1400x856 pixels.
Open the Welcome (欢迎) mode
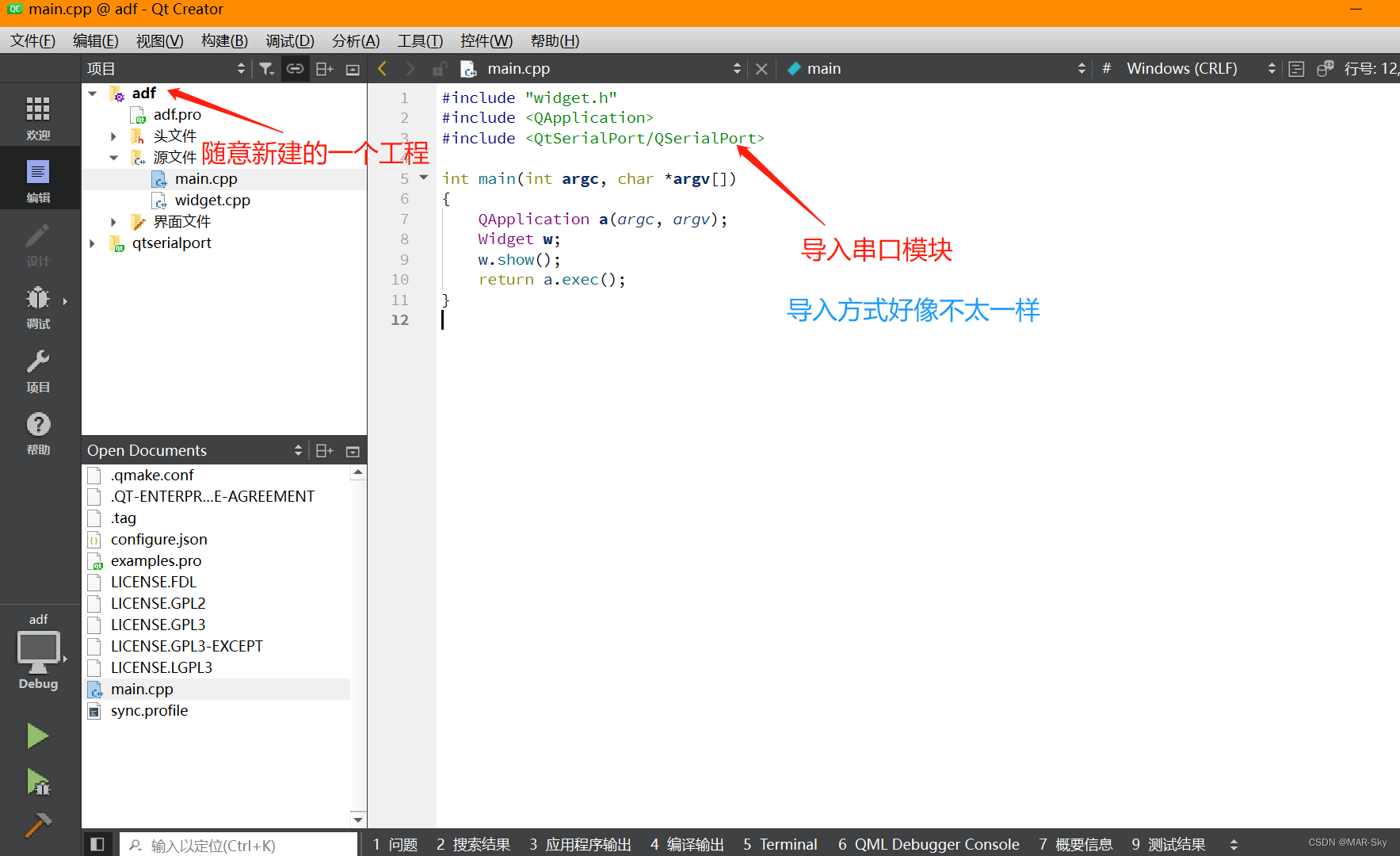38,117
